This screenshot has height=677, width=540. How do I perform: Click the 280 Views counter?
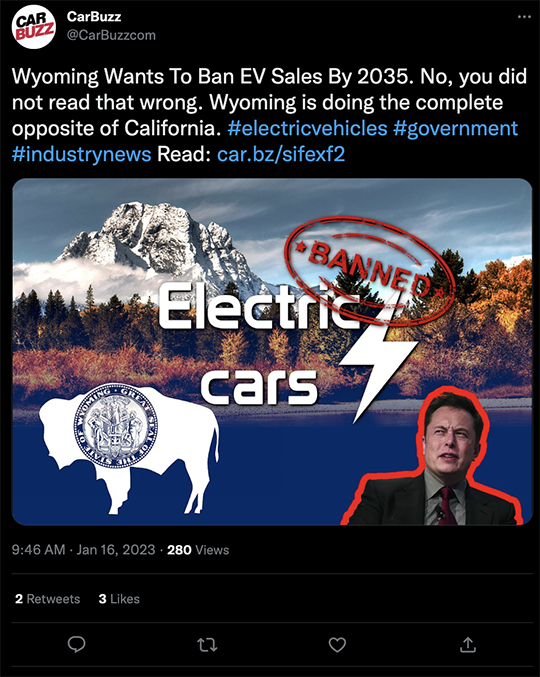tap(198, 550)
